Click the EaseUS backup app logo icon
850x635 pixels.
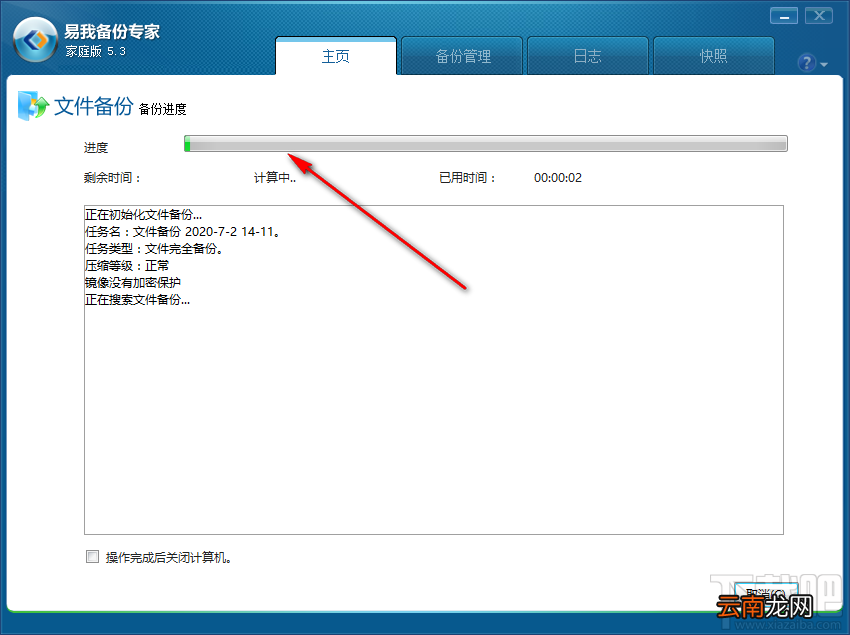pyautogui.click(x=35, y=40)
